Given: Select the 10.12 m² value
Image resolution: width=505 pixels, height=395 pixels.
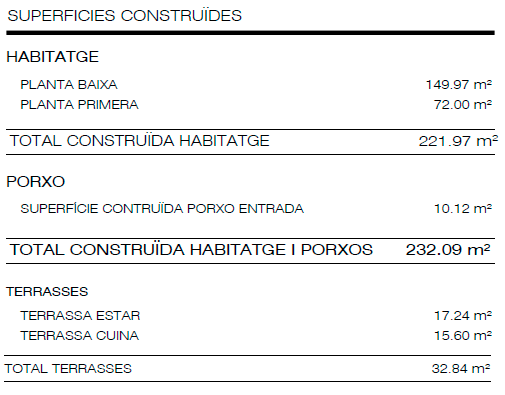Looking at the screenshot, I should [x=463, y=209].
